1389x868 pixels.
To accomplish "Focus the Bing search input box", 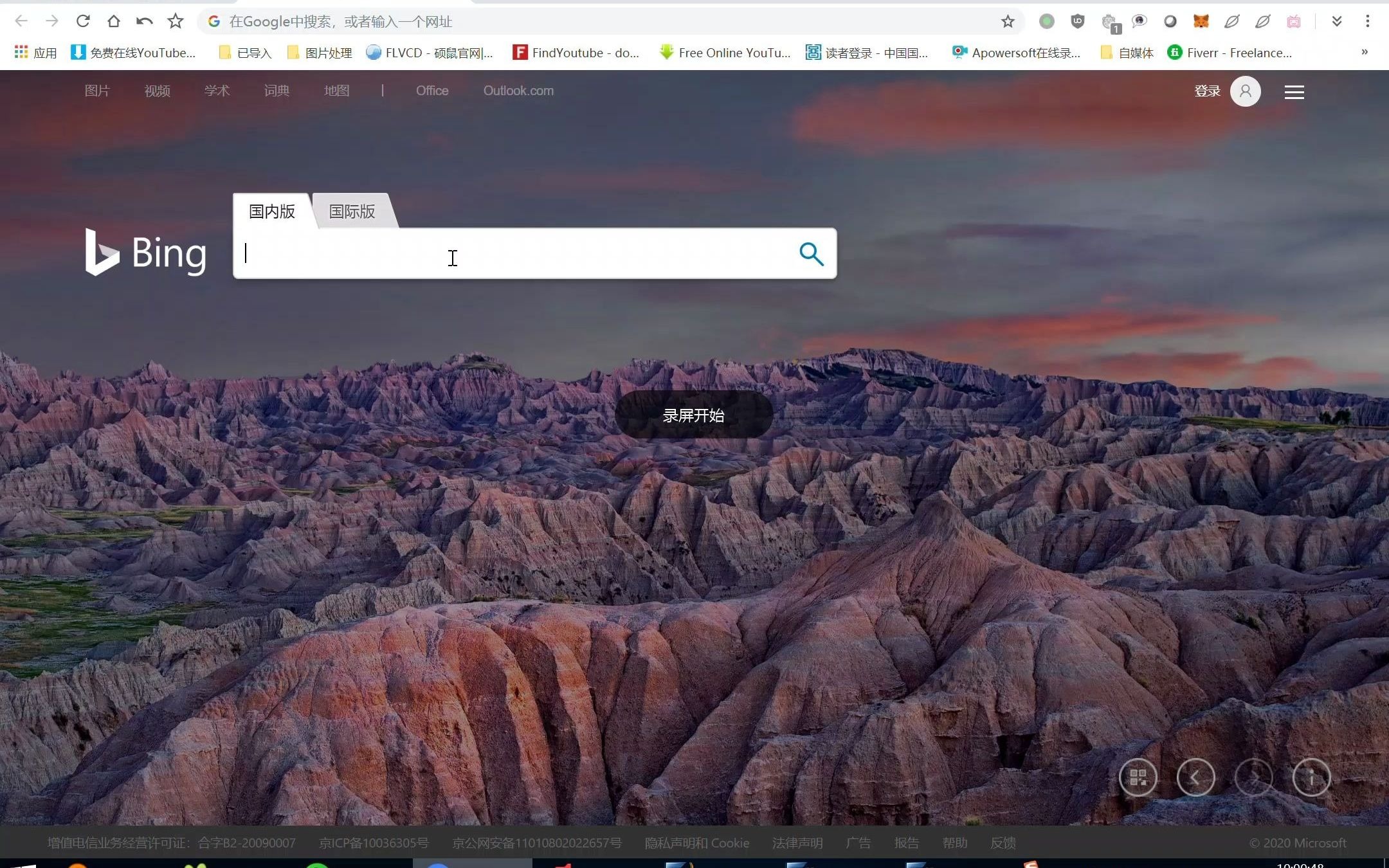I will (x=514, y=254).
